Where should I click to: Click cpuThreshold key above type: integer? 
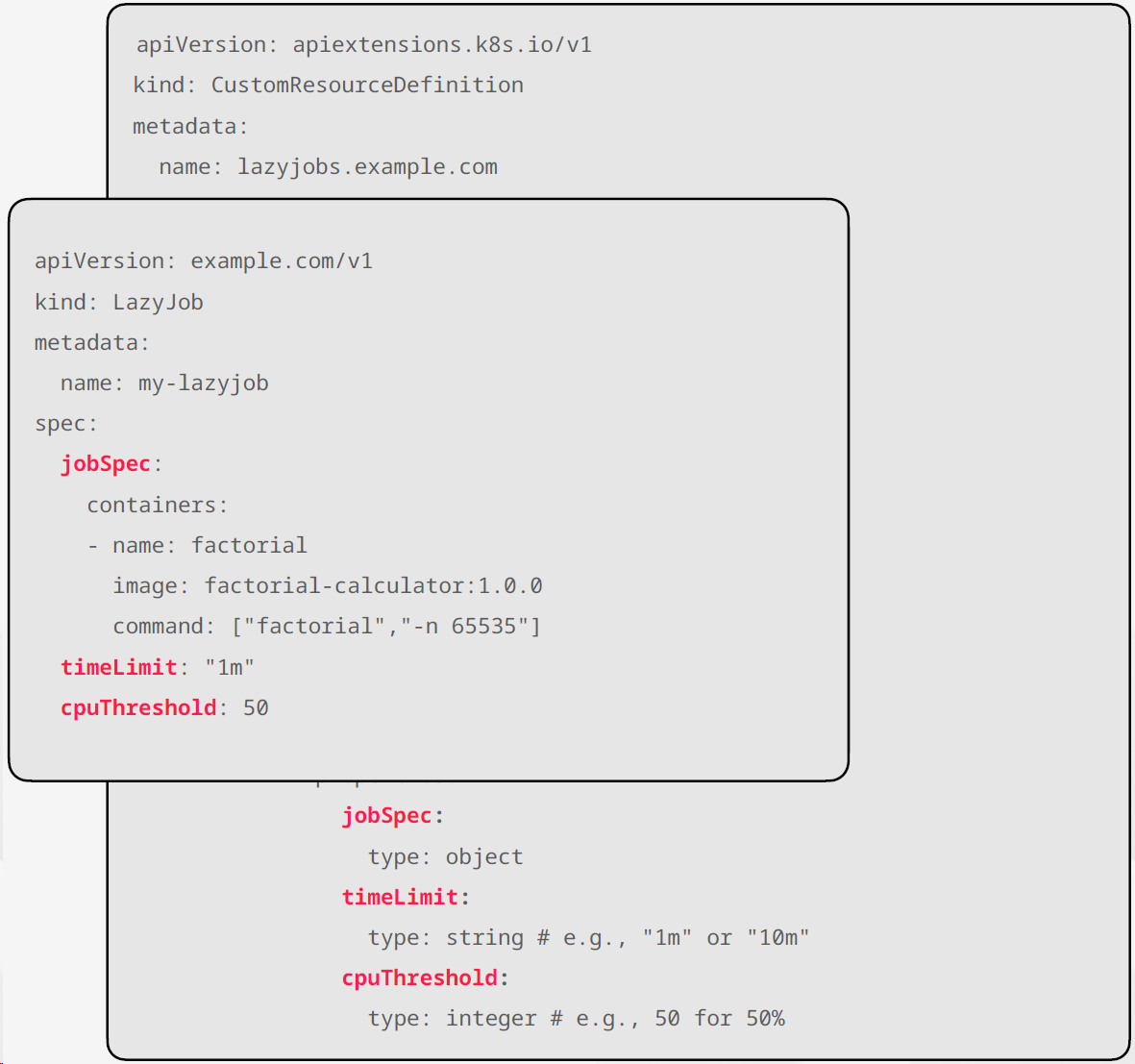(x=420, y=978)
